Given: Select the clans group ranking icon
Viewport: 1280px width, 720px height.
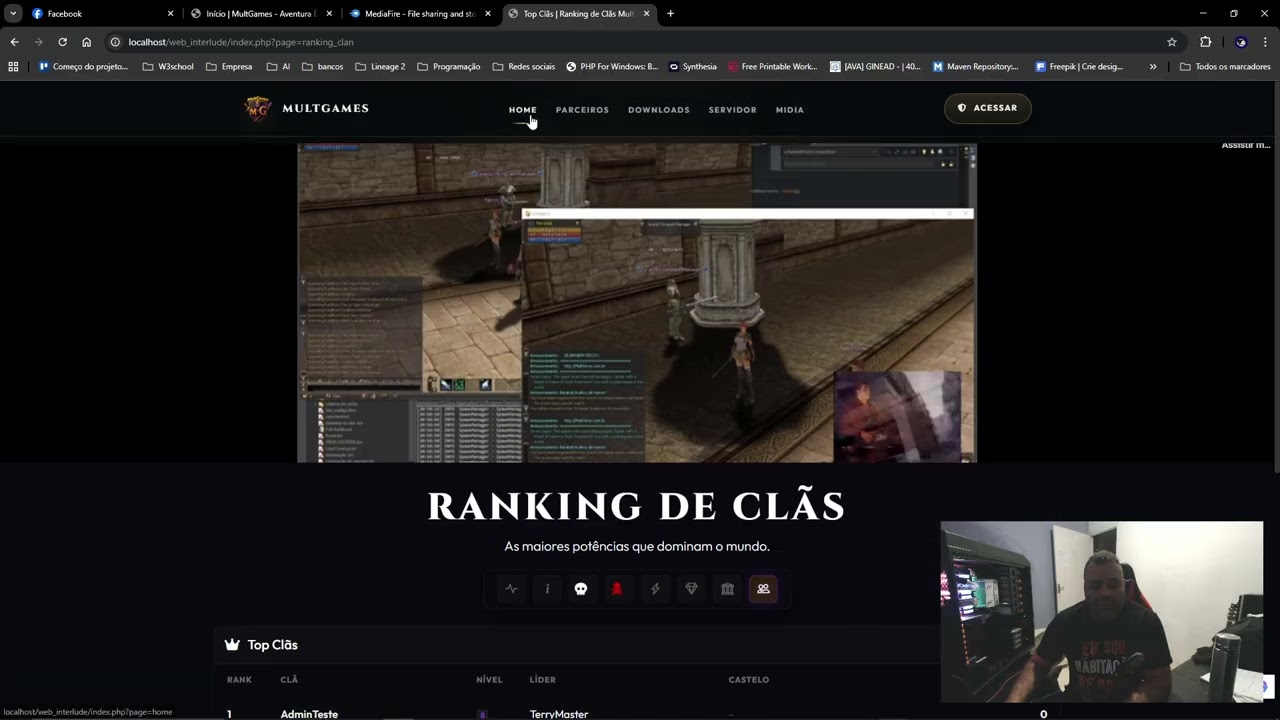Looking at the screenshot, I should 763,589.
